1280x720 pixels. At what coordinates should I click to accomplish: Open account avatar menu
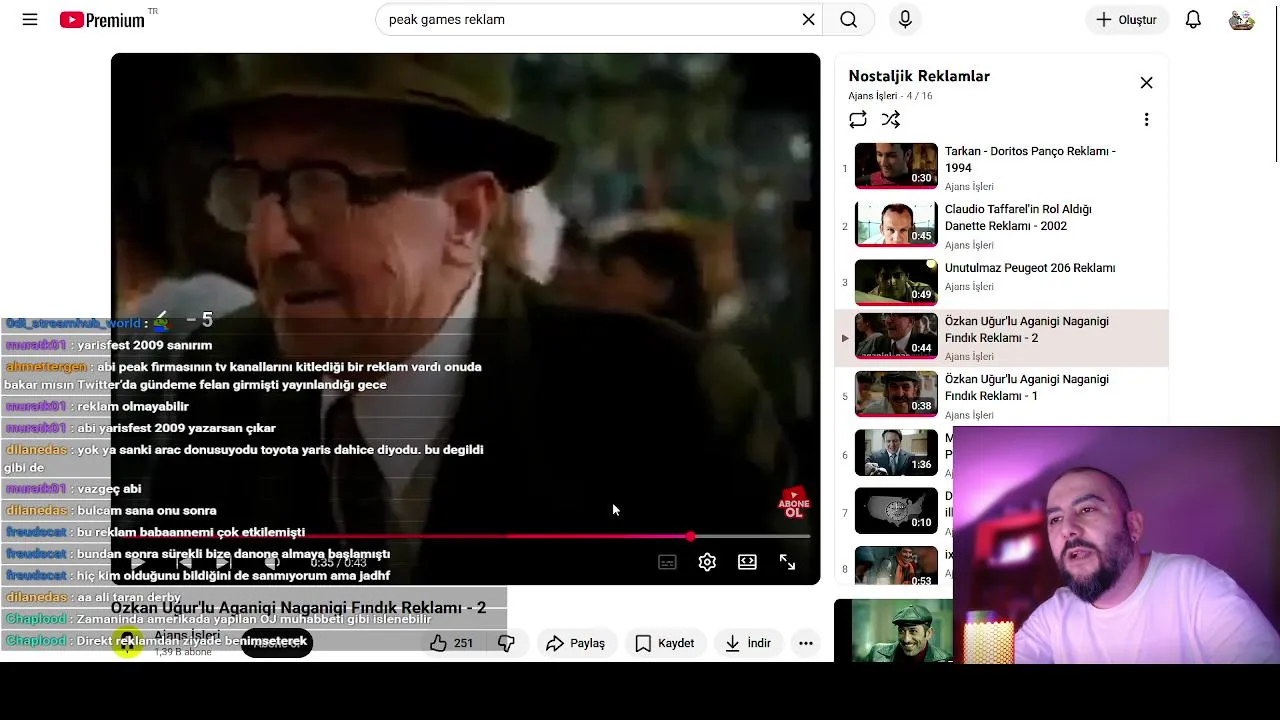(1241, 19)
